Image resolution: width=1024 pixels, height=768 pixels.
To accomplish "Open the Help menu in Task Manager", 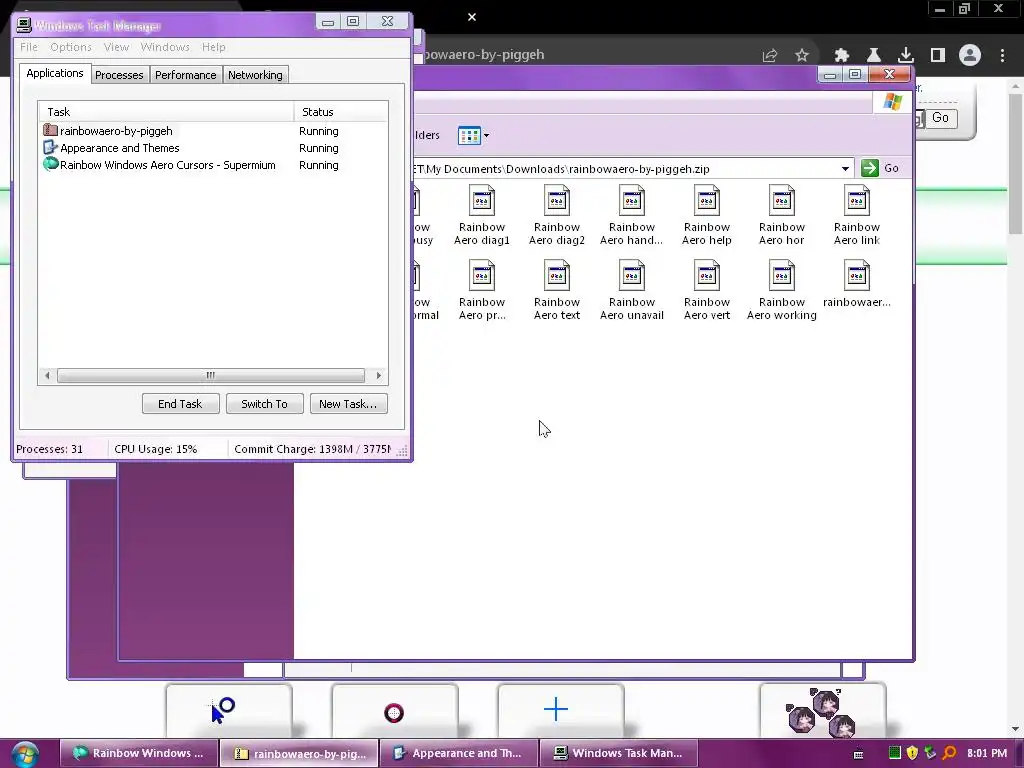I will 214,47.
